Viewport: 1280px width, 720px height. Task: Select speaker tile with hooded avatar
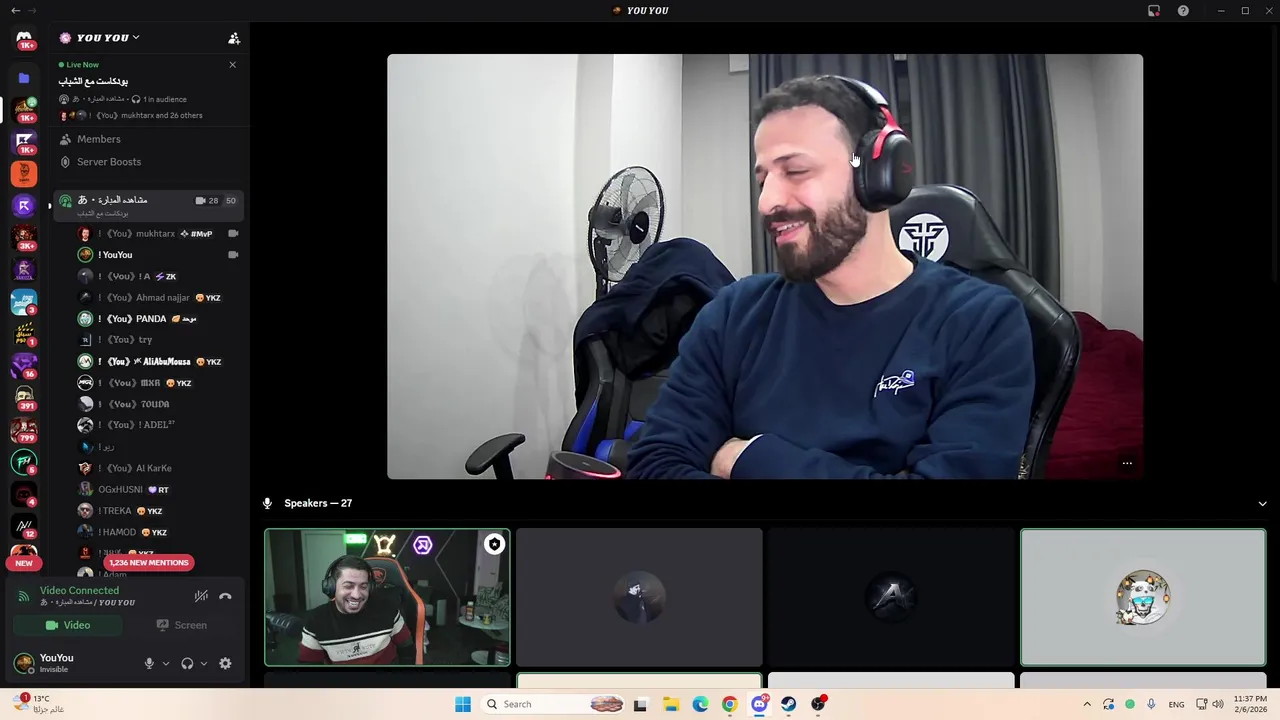click(639, 597)
